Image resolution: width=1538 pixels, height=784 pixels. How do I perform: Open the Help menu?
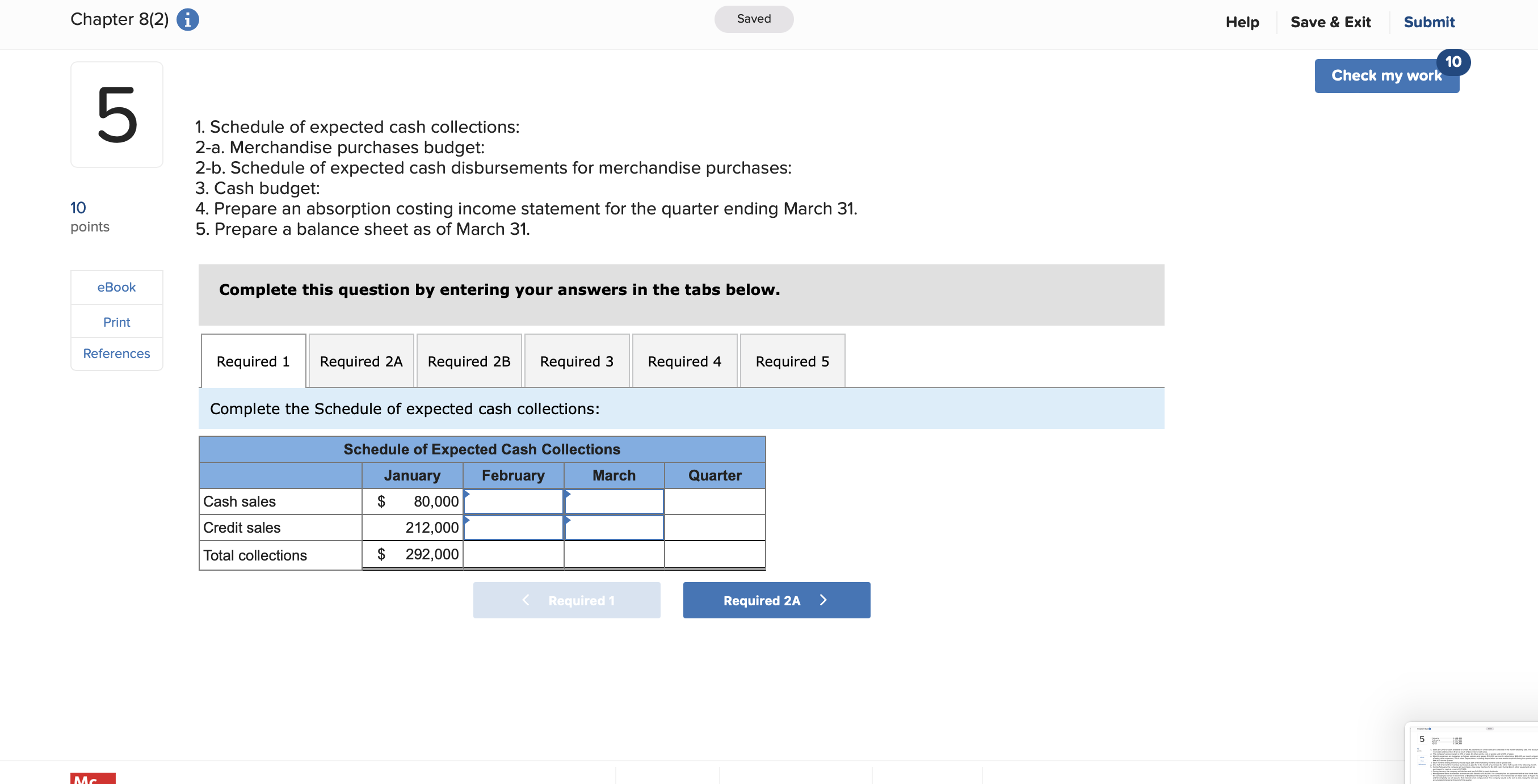coord(1242,22)
